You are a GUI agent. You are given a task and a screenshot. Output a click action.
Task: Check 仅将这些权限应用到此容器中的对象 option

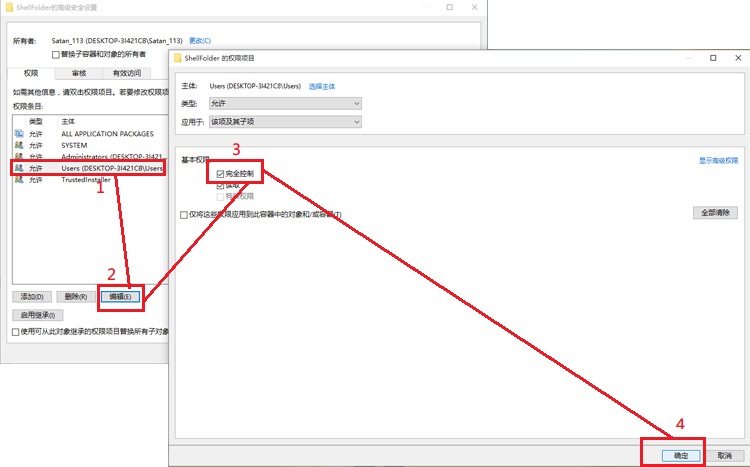(184, 215)
